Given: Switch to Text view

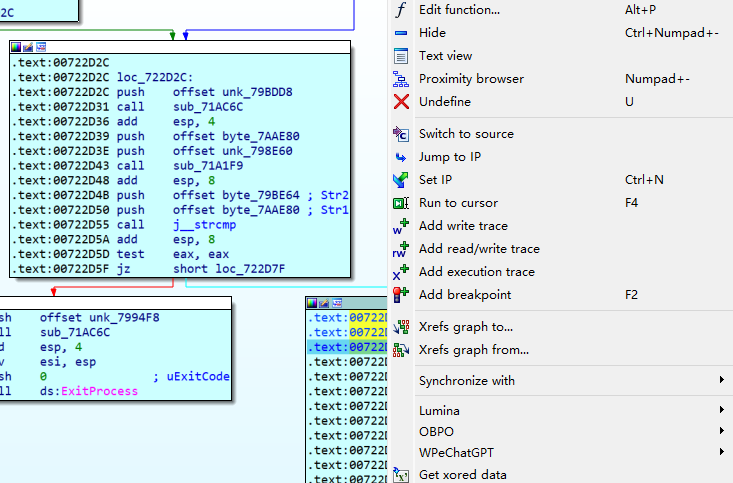Looking at the screenshot, I should (x=561, y=56).
